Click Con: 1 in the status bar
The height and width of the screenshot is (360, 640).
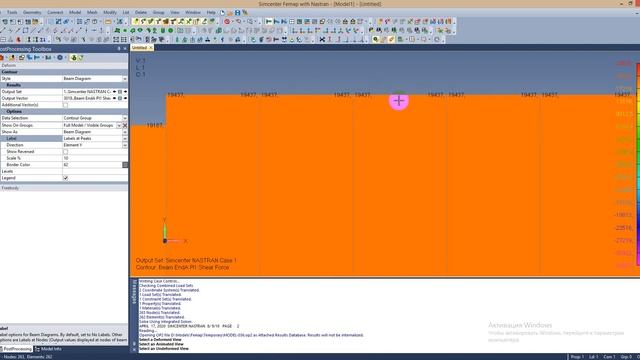[609, 357]
